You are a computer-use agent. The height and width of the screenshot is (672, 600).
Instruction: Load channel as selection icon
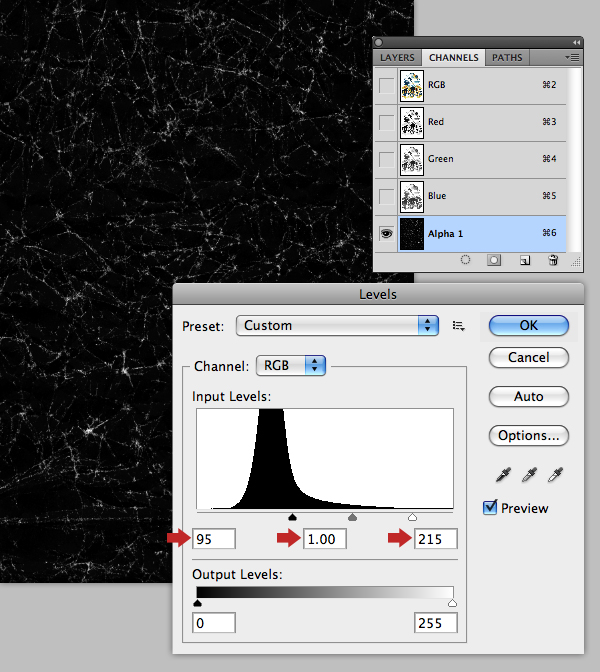click(x=465, y=260)
